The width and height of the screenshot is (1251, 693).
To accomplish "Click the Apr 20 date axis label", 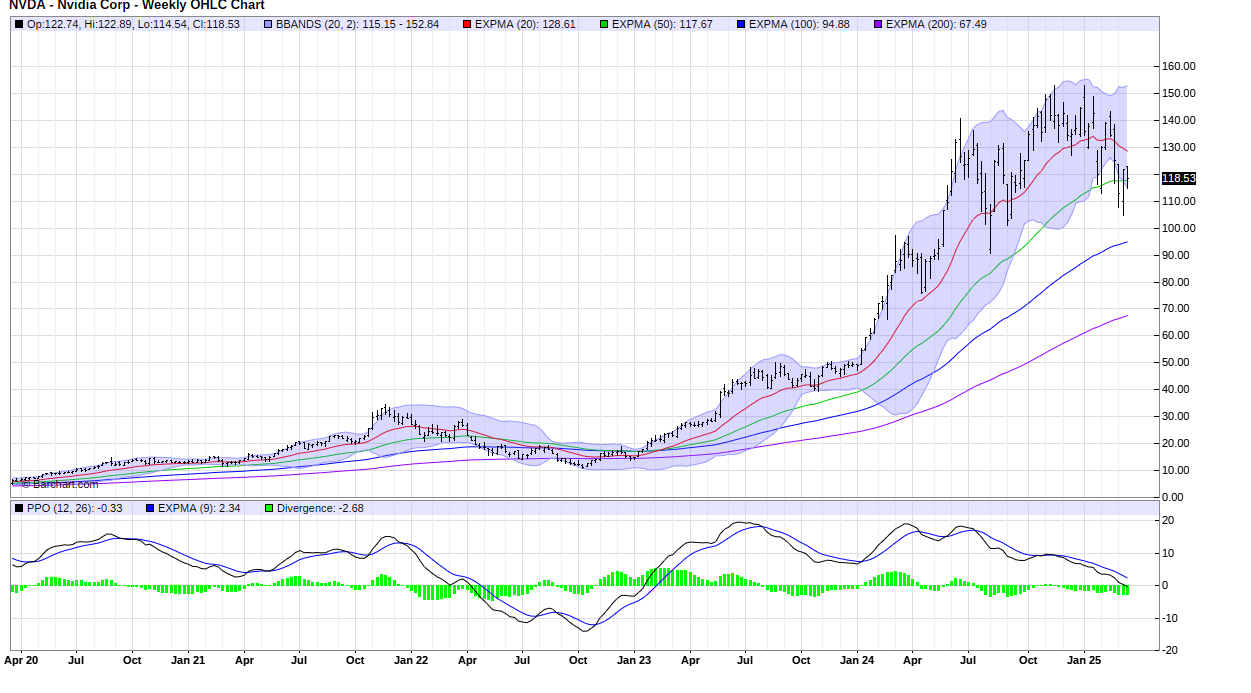I will (x=22, y=660).
